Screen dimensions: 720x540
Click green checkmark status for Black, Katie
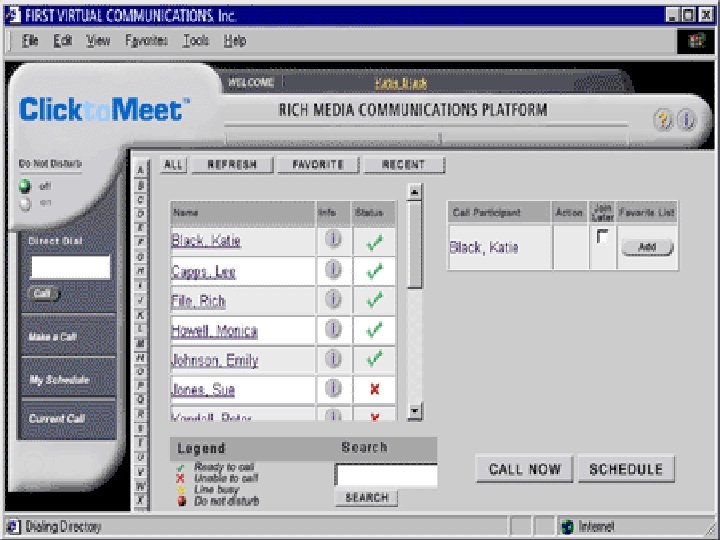tap(375, 242)
